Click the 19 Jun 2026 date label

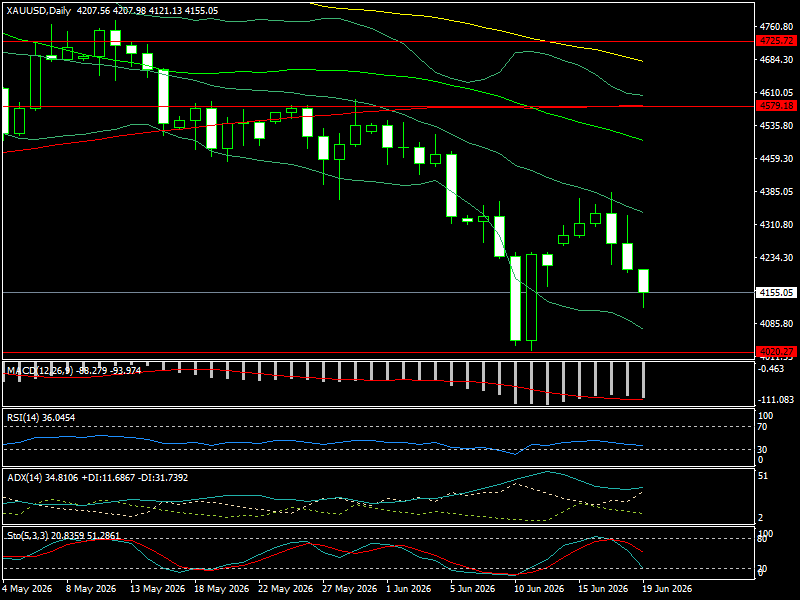coord(667,589)
